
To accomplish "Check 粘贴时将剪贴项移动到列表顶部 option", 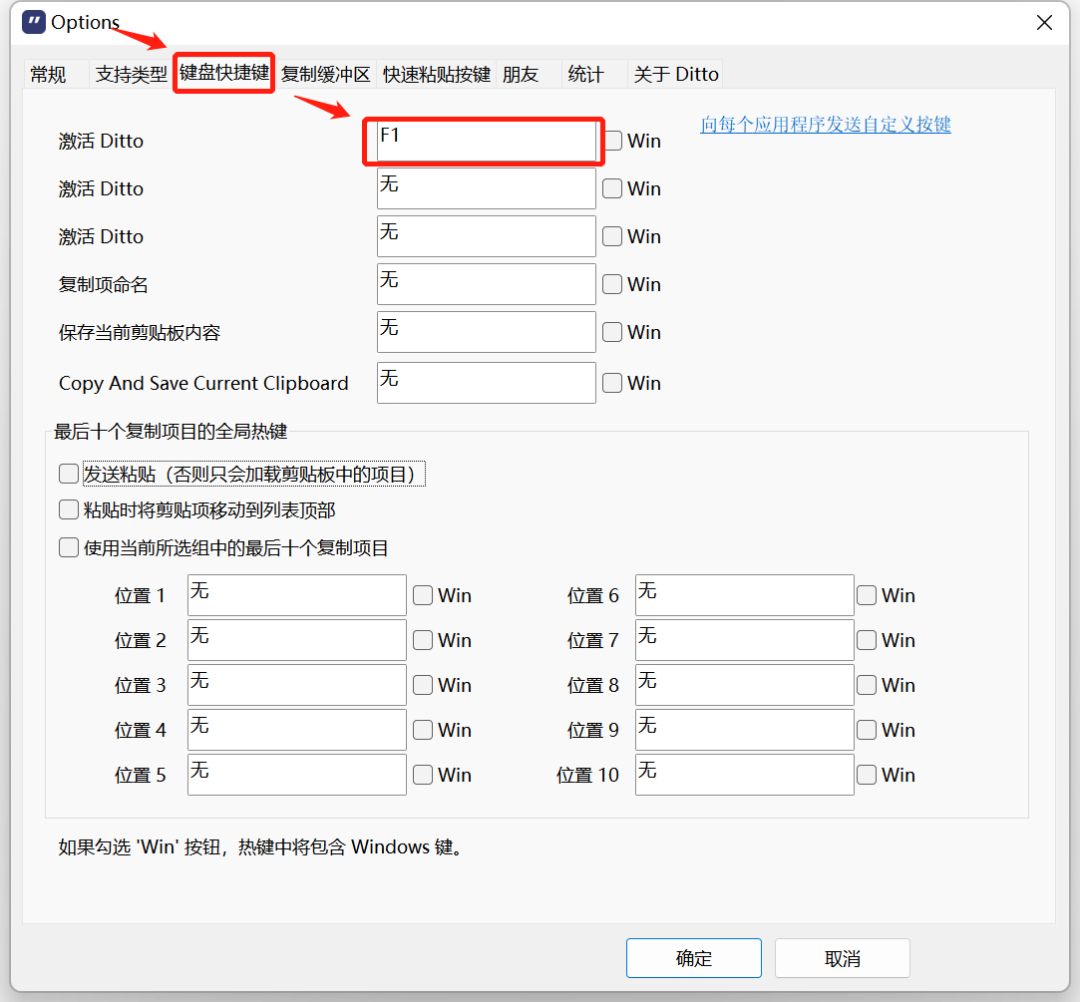I will tap(69, 510).
